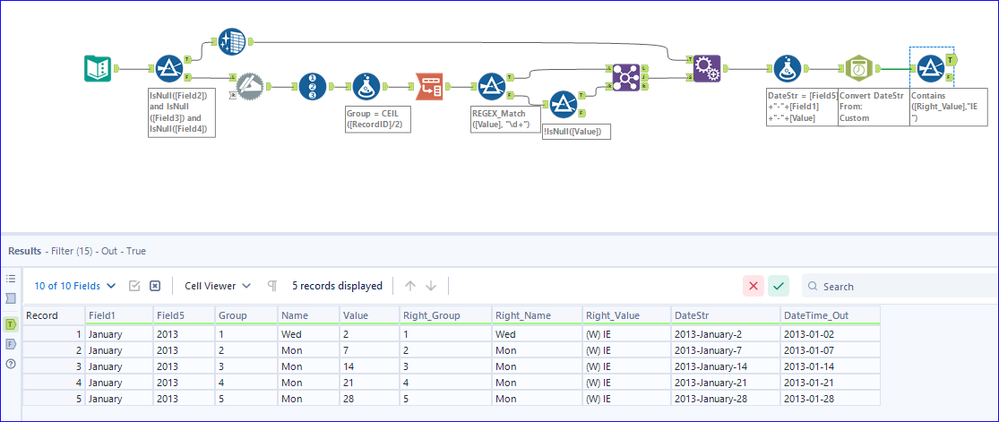Go to next record with down arrow
Screen dimensions: 999x422
click(431, 286)
